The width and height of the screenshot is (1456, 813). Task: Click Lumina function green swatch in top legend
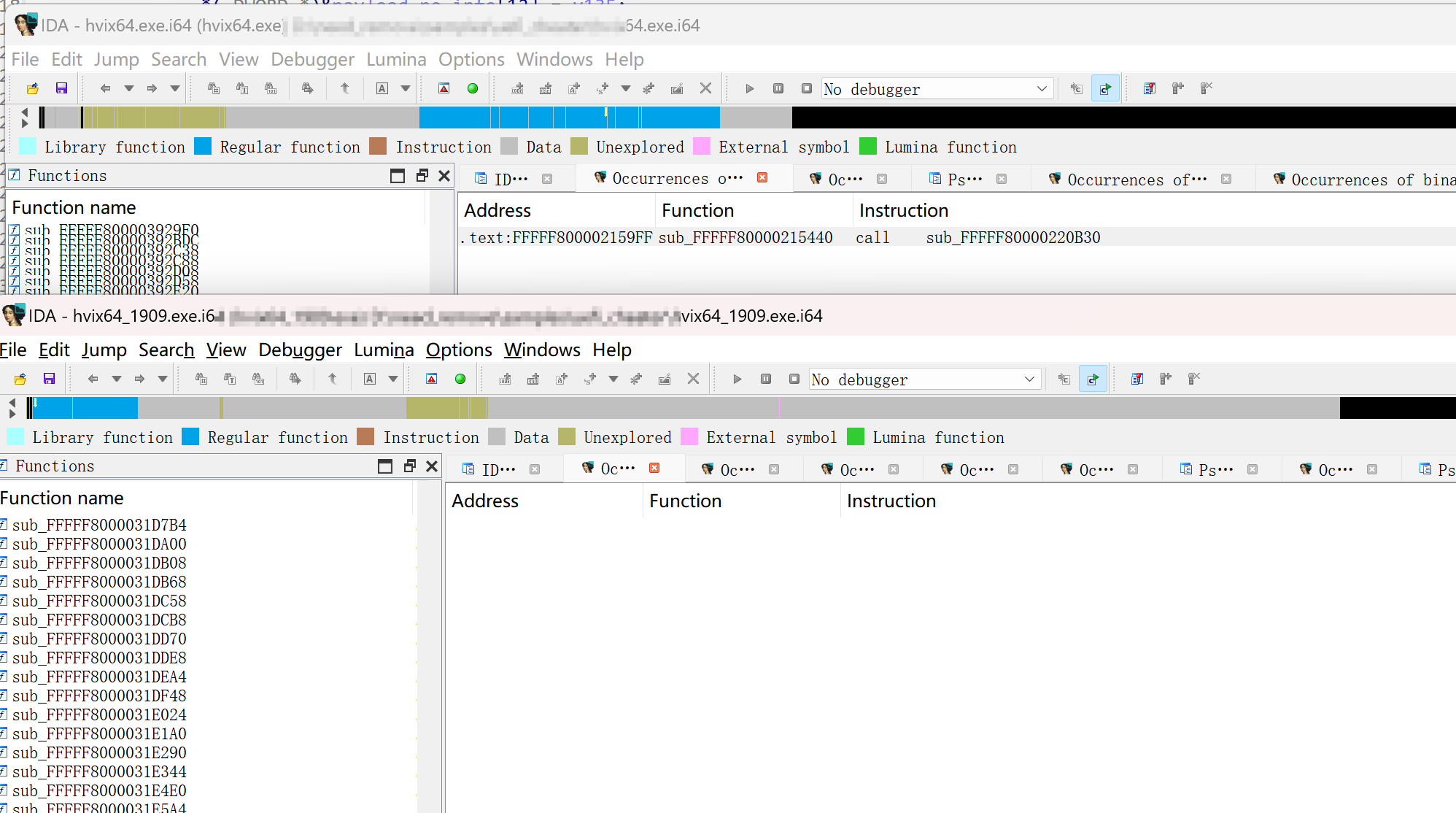[x=868, y=146]
